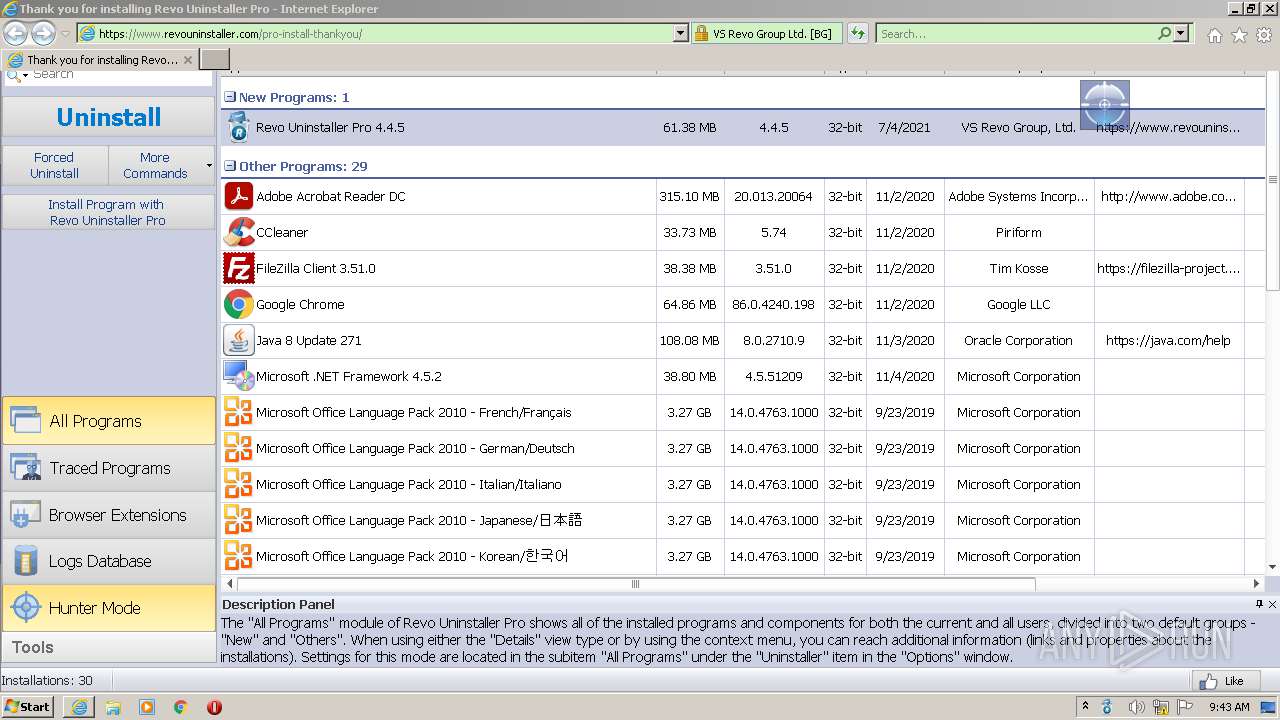Viewport: 1280px width, 720px height.
Task: Click the Office Korean language pack icon
Action: 238,556
